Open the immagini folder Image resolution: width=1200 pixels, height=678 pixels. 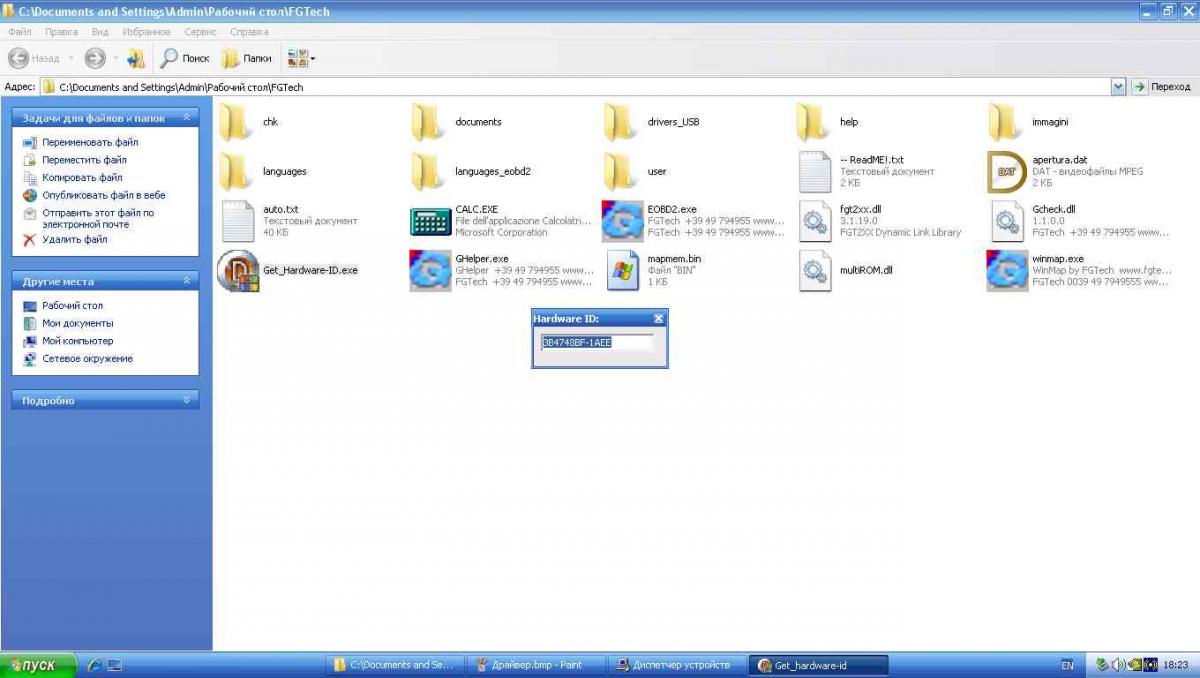click(1007, 122)
